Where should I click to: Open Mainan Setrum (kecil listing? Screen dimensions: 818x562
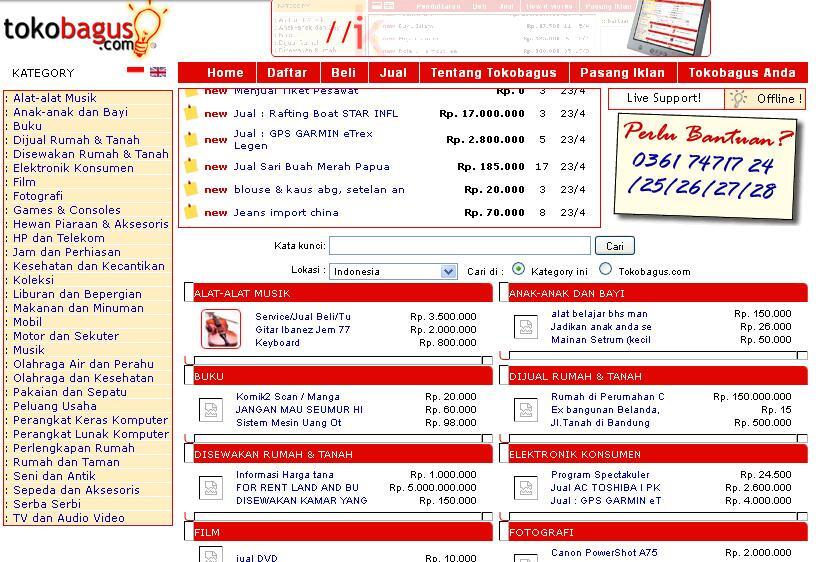(x=601, y=340)
